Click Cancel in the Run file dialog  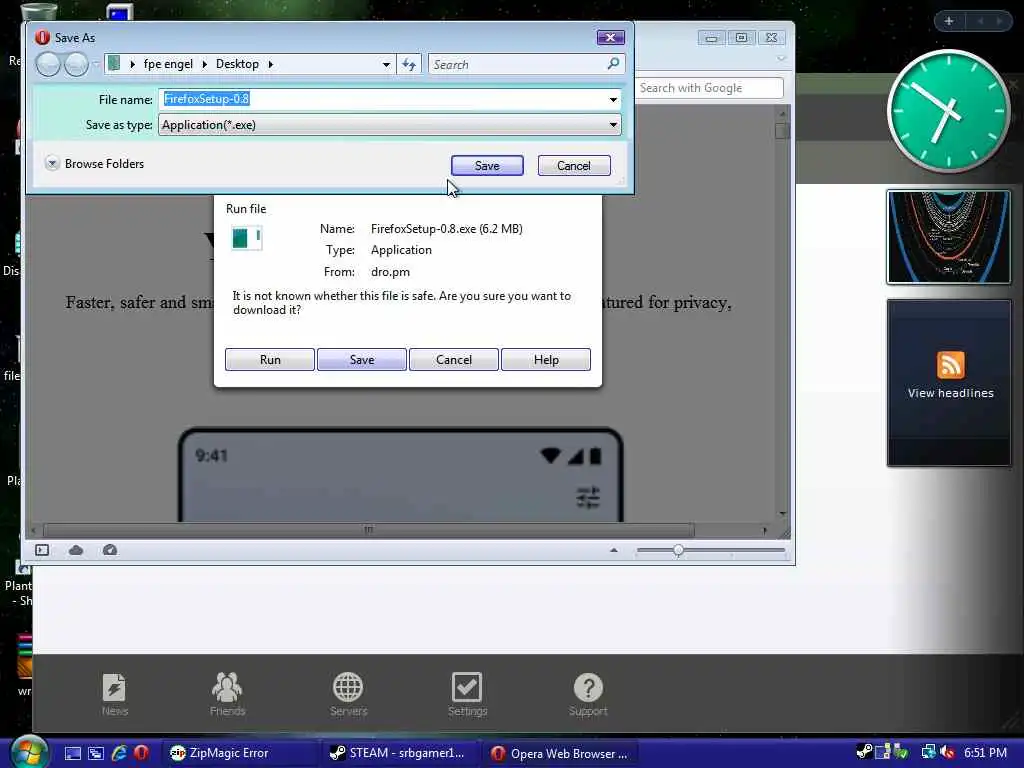tap(454, 360)
